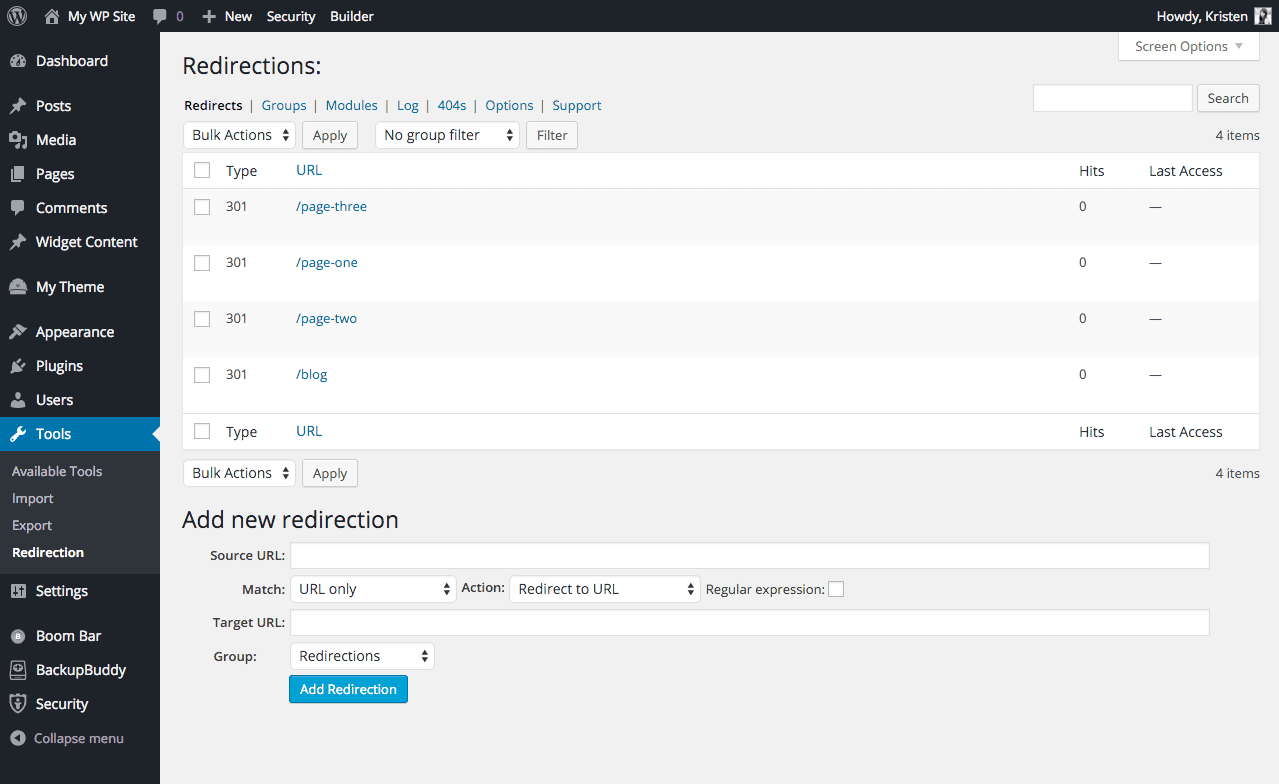Click into the Source URL field
The width and height of the screenshot is (1279, 784).
pos(749,555)
